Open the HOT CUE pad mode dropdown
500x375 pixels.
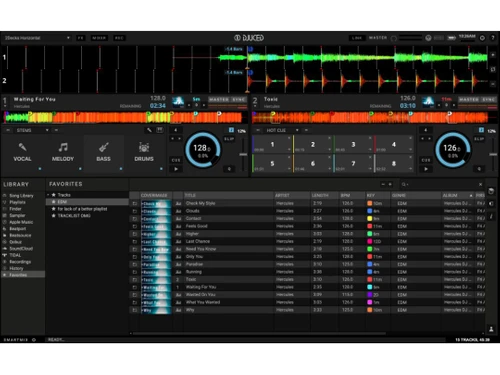282,130
